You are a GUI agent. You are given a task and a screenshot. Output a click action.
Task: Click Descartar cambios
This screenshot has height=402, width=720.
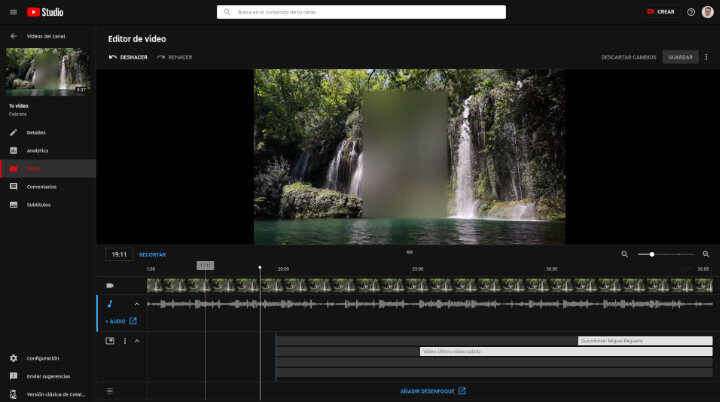tap(629, 57)
